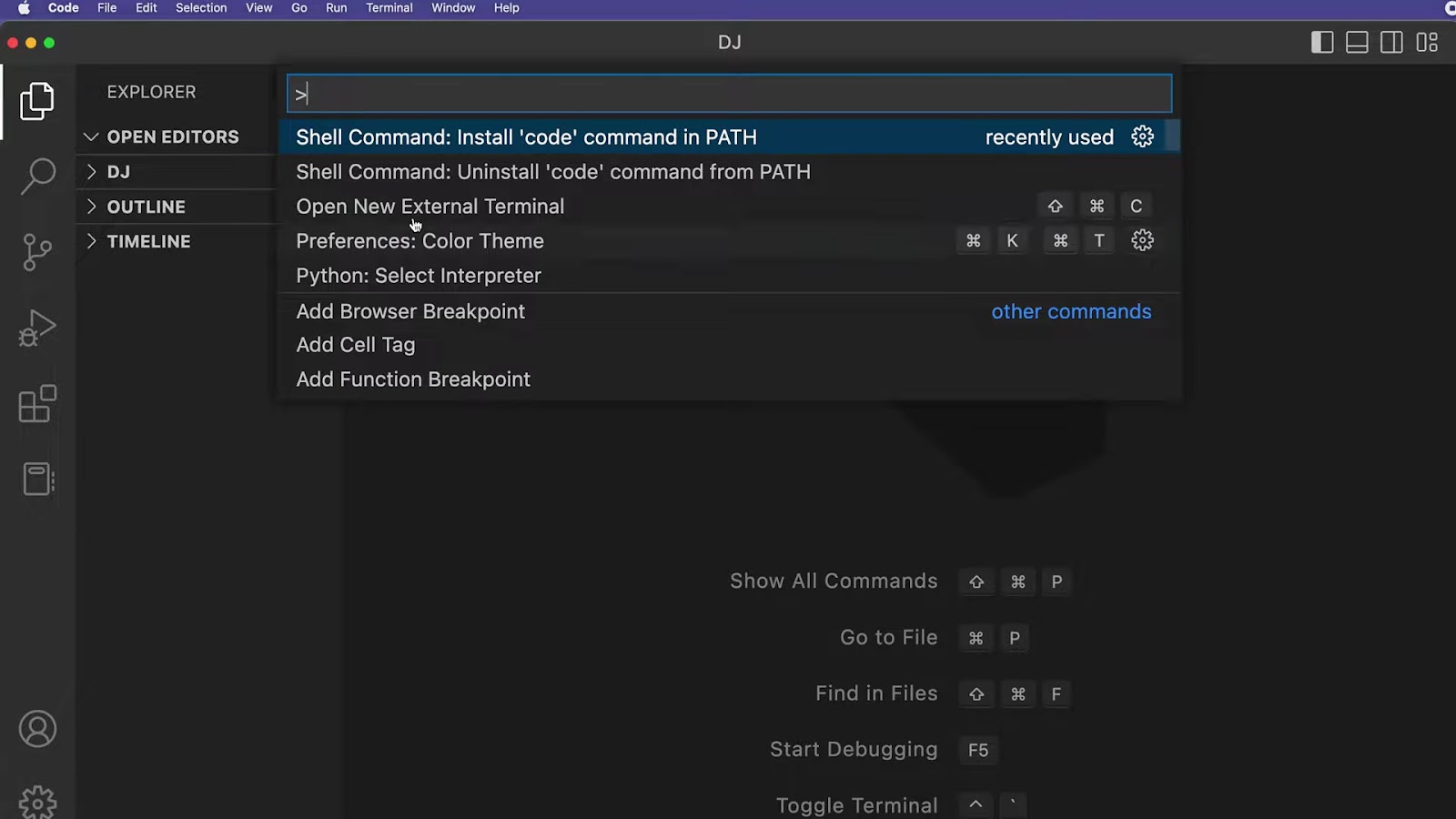Open the Terminal menu
Screen dimensions: 1456x819
pyautogui.click(x=389, y=8)
